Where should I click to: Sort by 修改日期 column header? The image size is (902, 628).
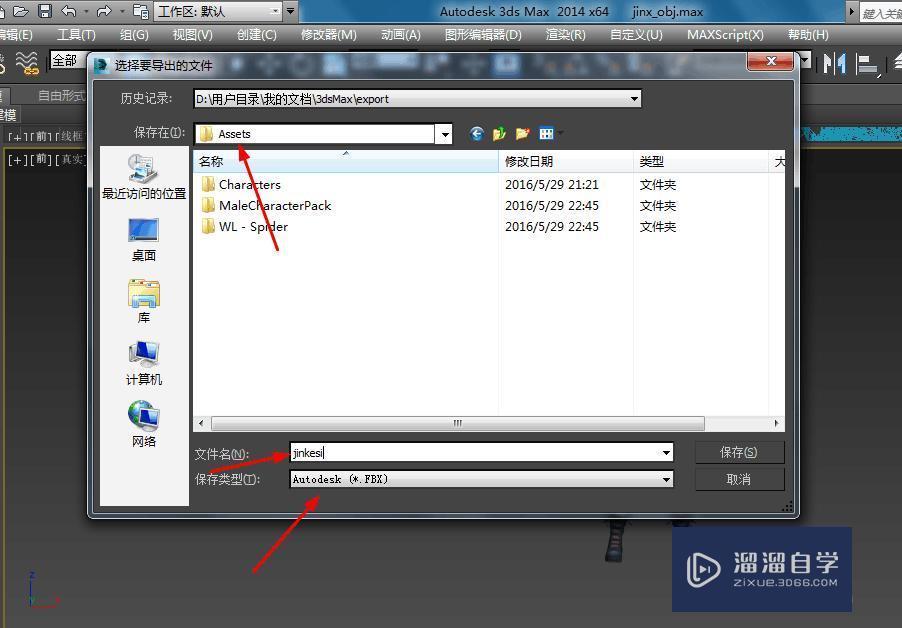point(566,162)
